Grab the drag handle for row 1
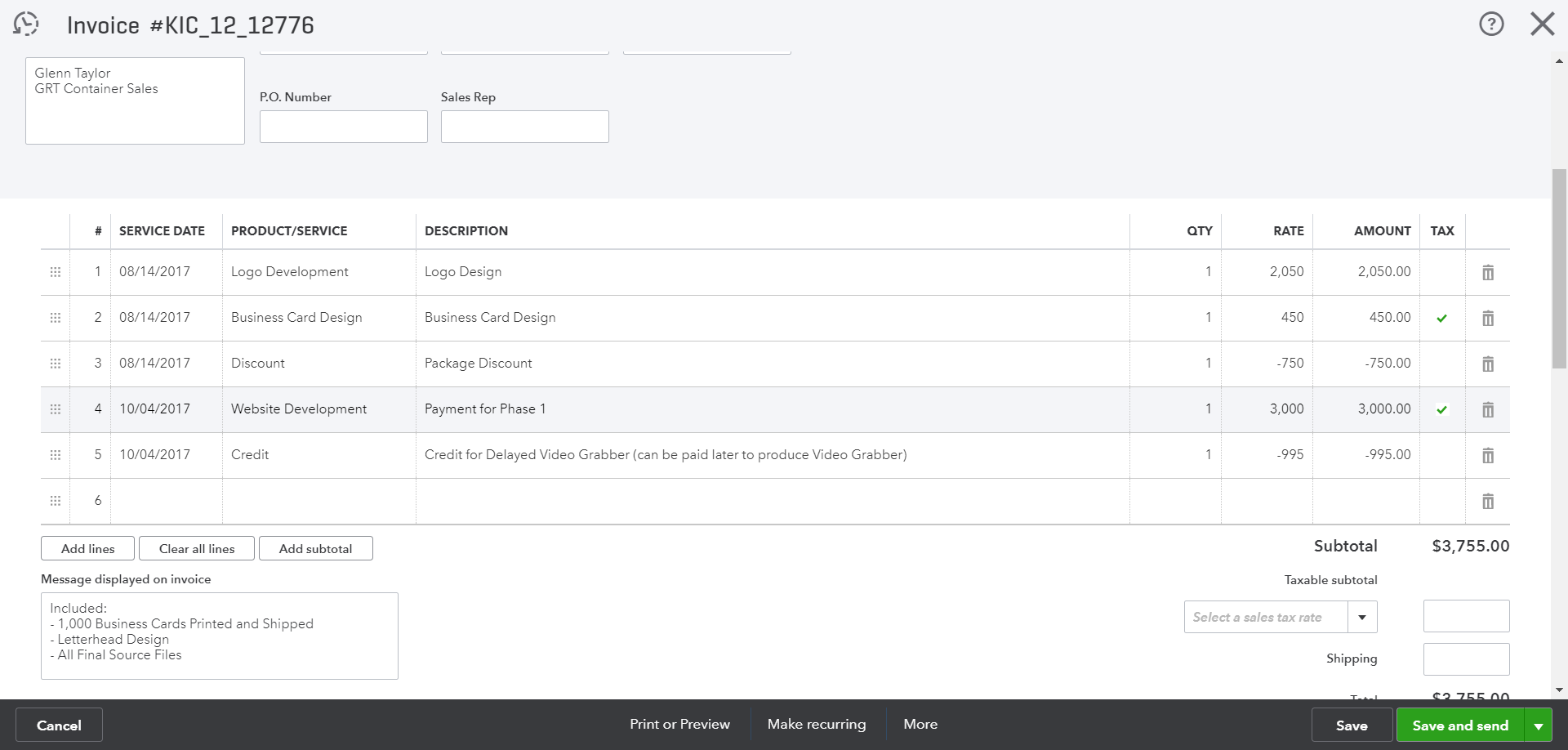The image size is (1568, 750). click(x=56, y=272)
